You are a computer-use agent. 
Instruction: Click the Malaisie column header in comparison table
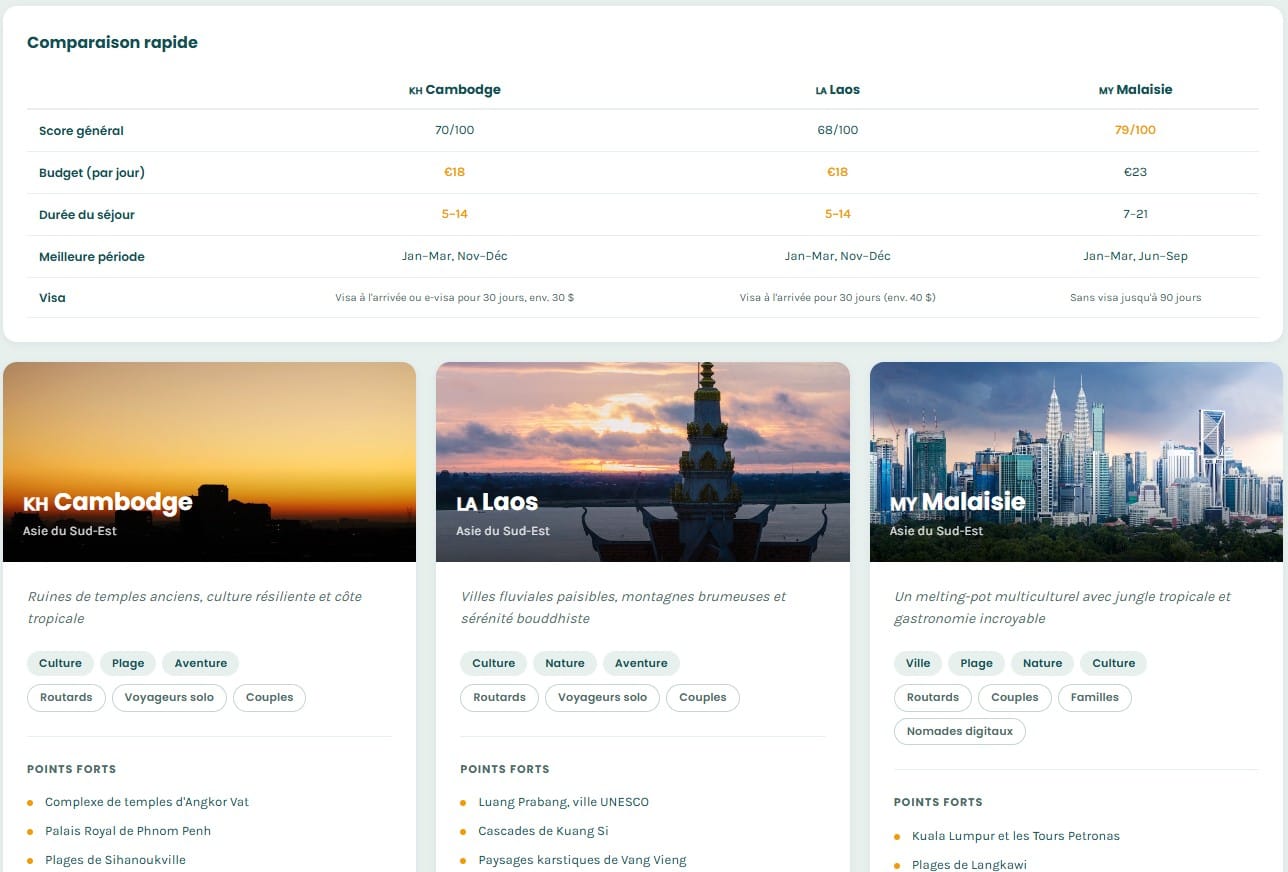tap(1135, 90)
